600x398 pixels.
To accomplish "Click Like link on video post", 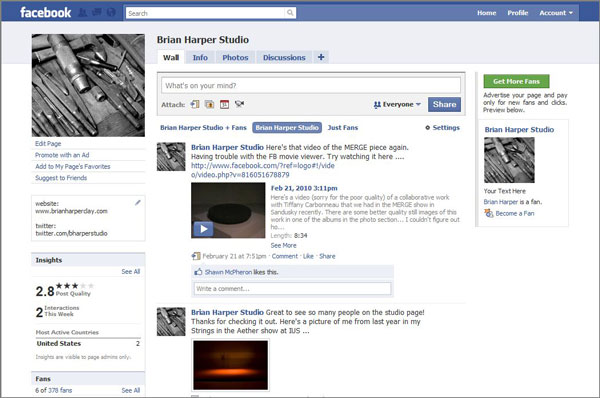I will (308, 256).
